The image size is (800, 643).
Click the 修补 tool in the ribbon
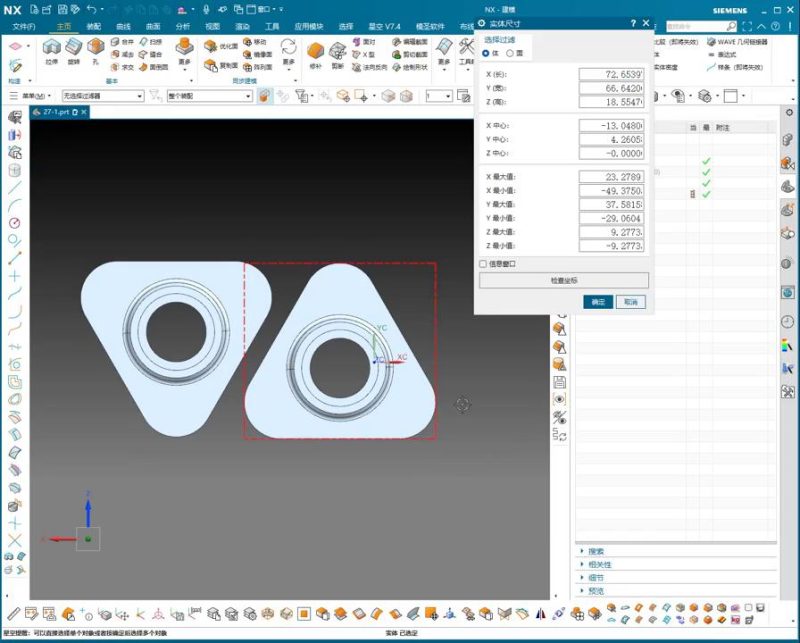(315, 50)
